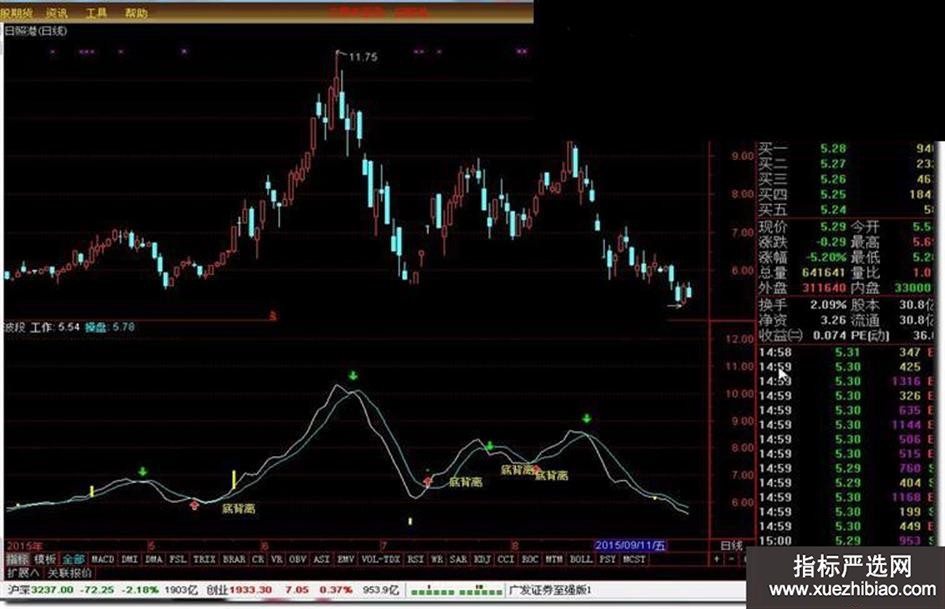This screenshot has width=945, height=609.
Task: Click the 工作: 5.54 indicator value
Action: tap(55, 327)
